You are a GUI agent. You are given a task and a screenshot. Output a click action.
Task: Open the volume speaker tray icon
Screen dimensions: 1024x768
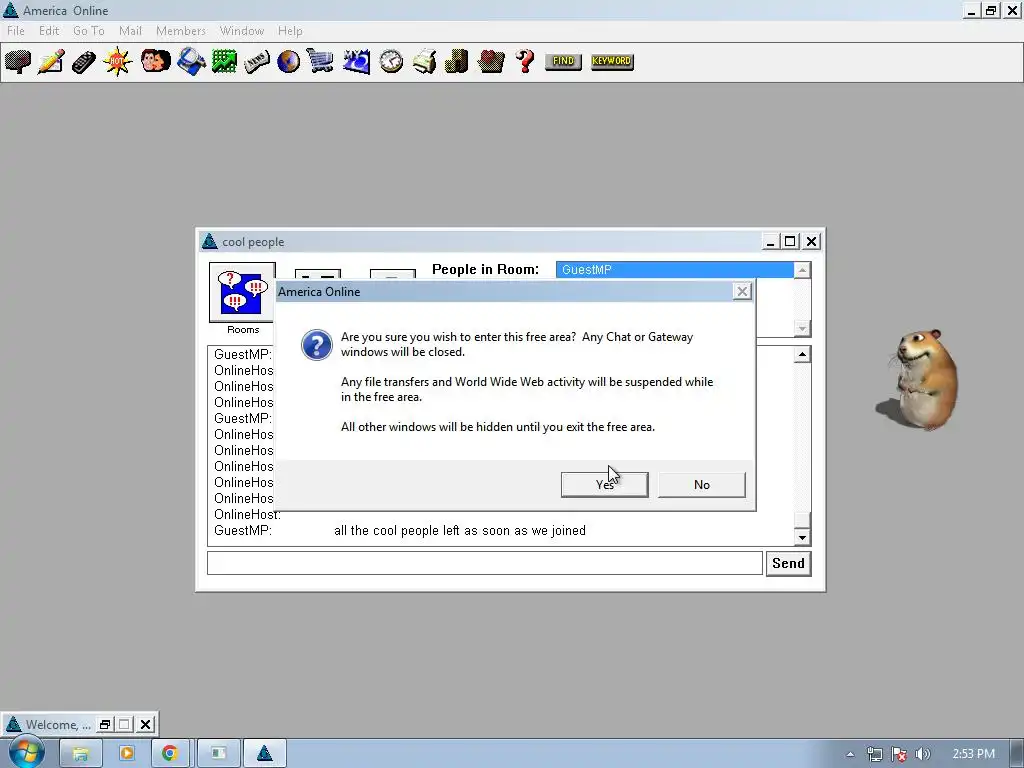pos(922,754)
